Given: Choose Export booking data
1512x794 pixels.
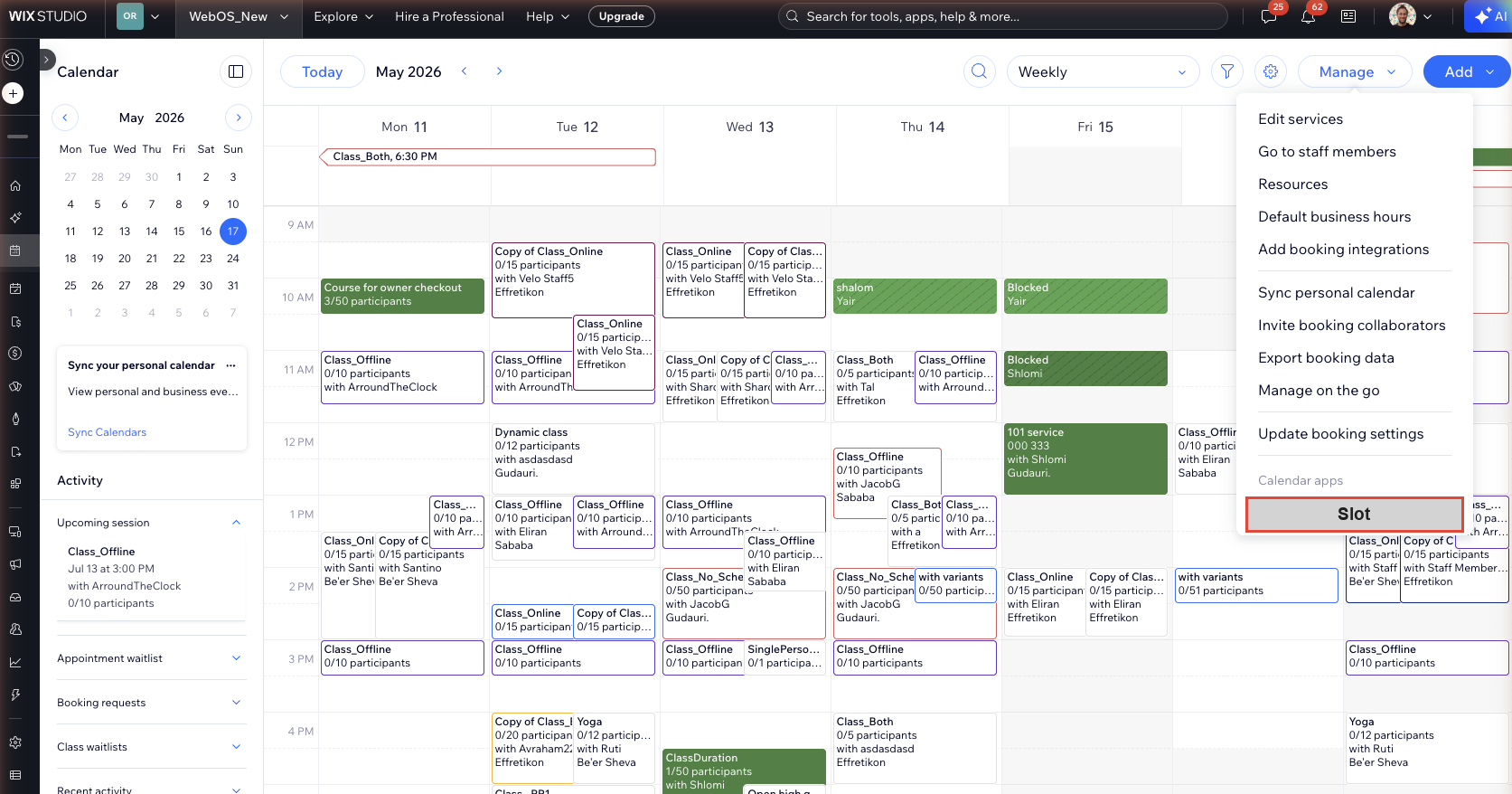Looking at the screenshot, I should click(1326, 357).
